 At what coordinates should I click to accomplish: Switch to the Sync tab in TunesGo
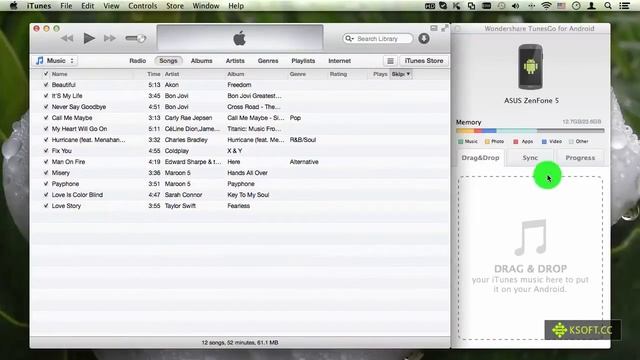[530, 158]
